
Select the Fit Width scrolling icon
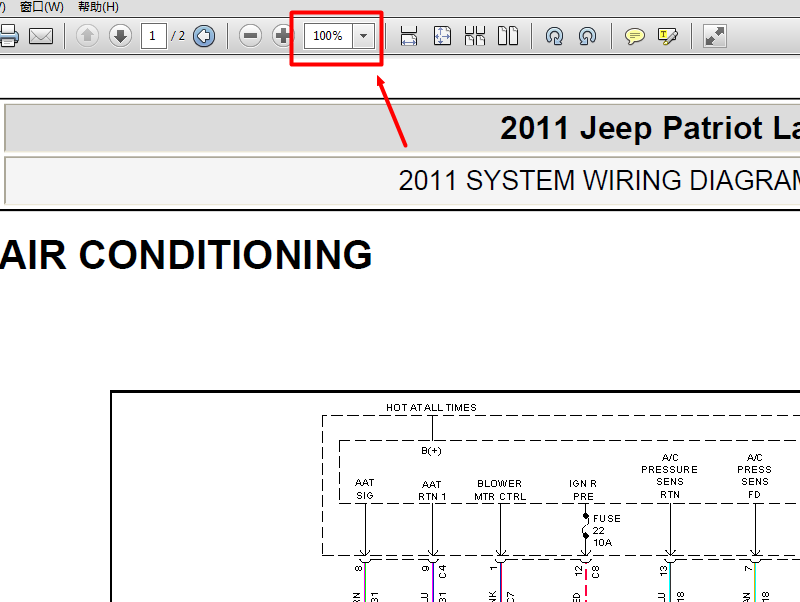click(409, 36)
